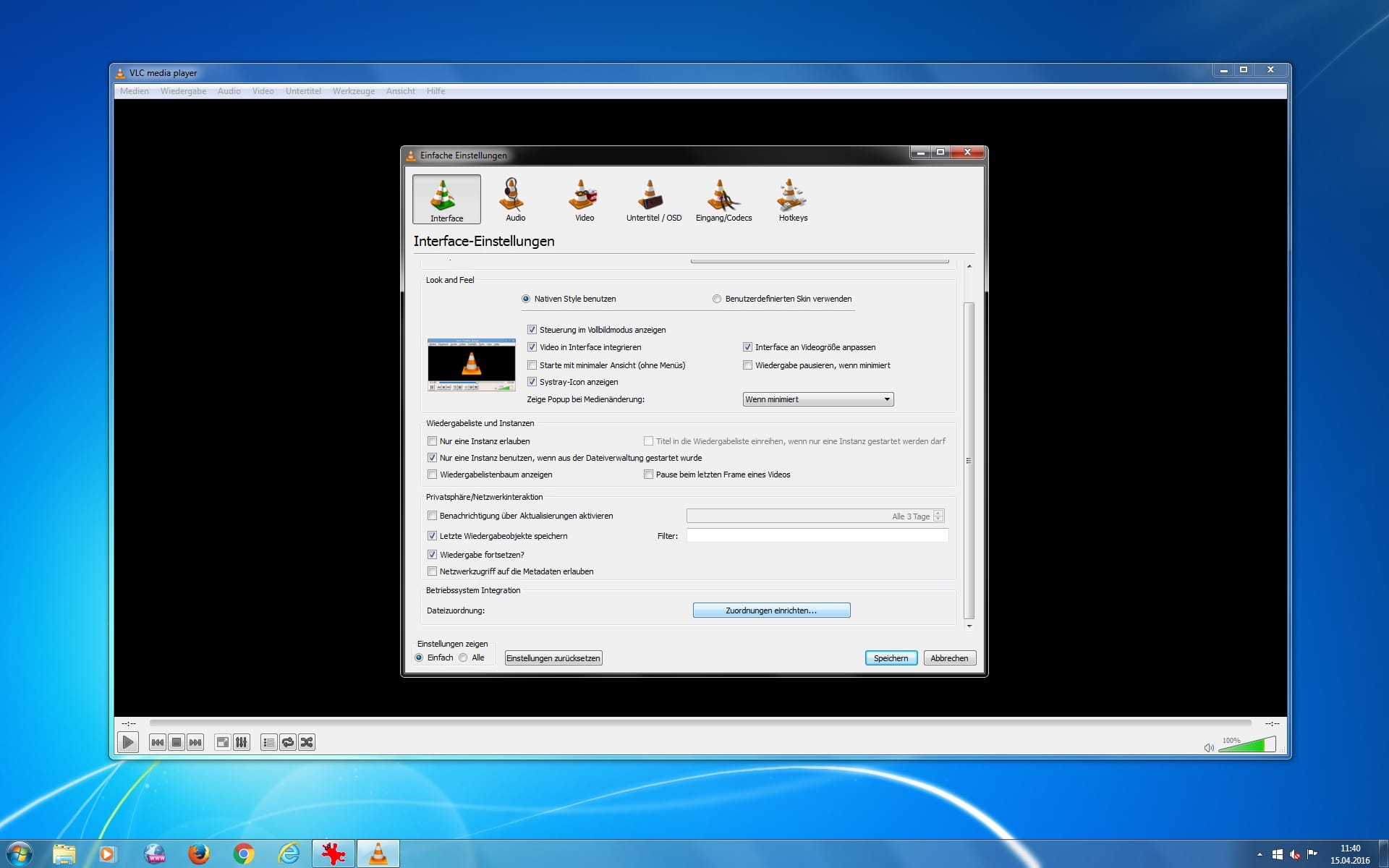Open the Hotkeys settings category

pos(793,200)
